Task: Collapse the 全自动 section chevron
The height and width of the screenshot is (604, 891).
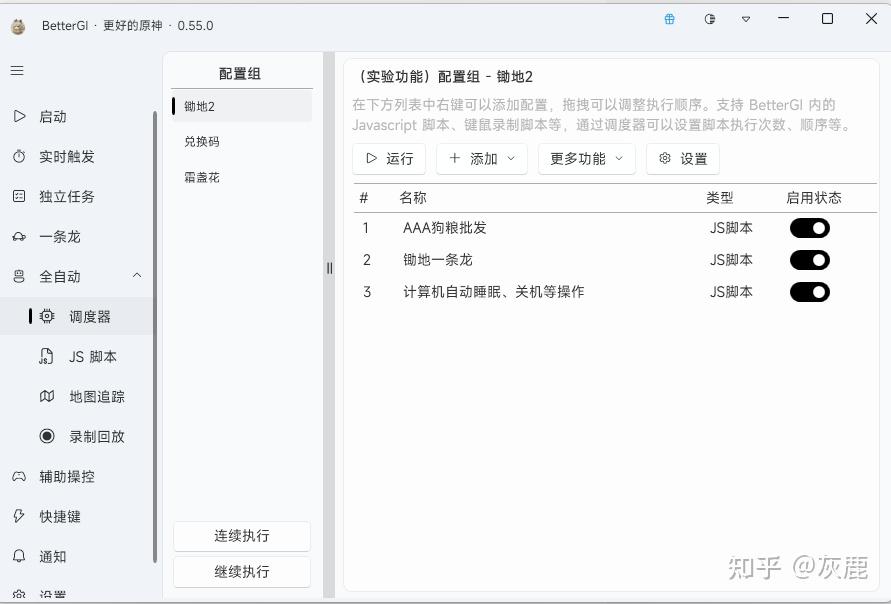Action: pyautogui.click(x=137, y=276)
